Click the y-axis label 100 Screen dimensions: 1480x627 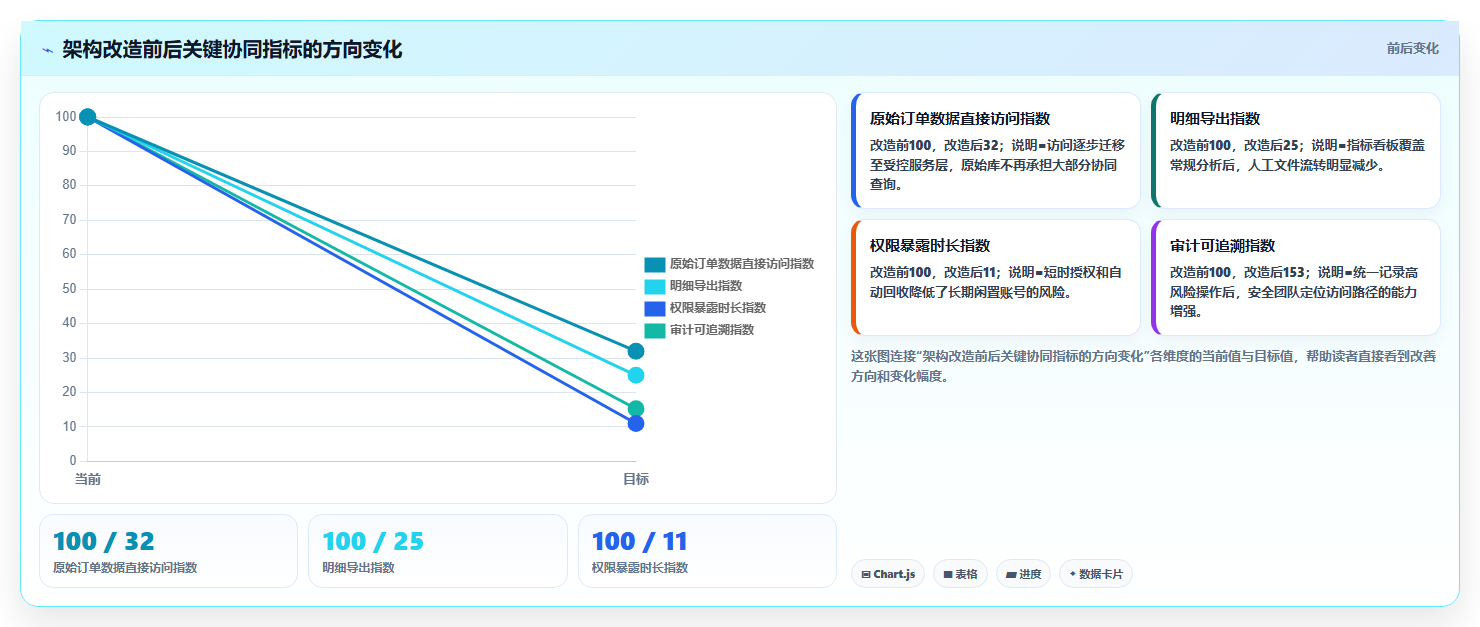[66, 117]
